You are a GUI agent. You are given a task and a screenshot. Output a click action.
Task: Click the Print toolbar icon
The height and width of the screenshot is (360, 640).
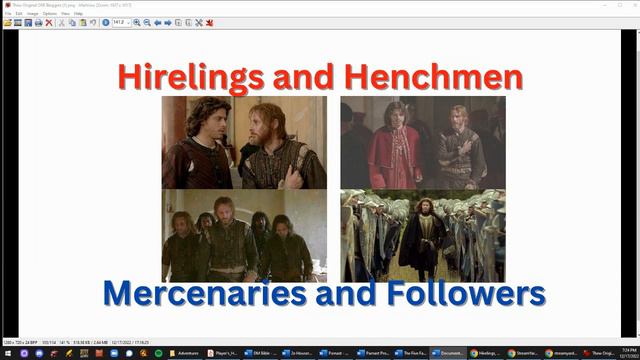pos(38,23)
